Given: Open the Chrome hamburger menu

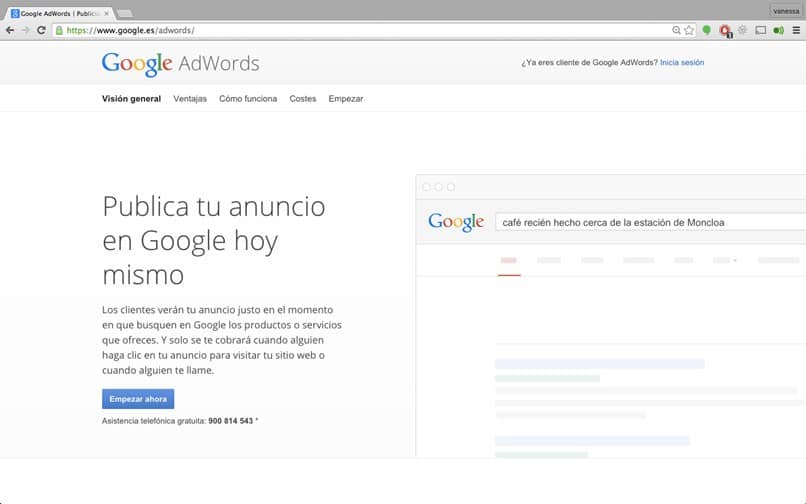Looking at the screenshot, I should pyautogui.click(x=796, y=30).
